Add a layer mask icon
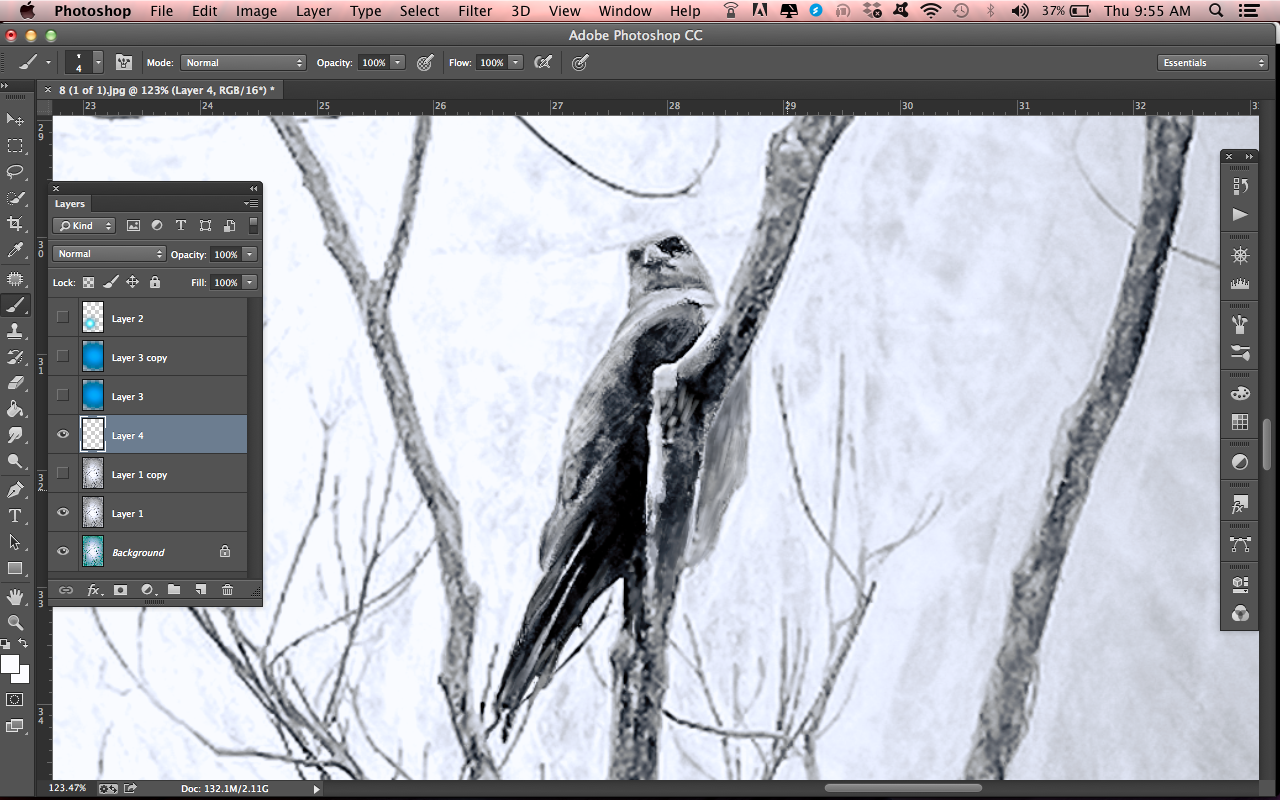 (x=120, y=590)
